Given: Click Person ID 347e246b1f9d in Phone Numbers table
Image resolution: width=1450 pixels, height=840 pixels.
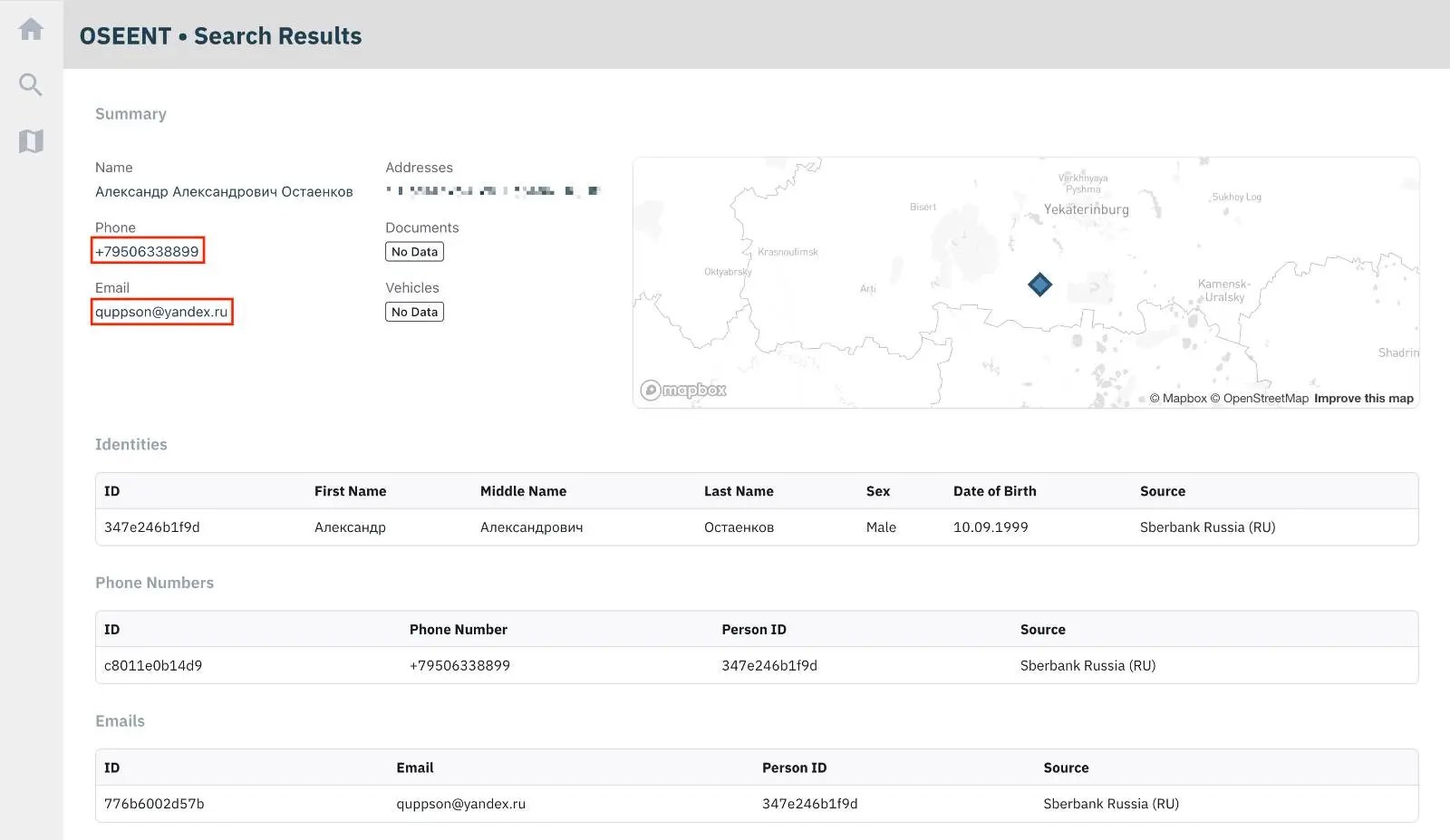Looking at the screenshot, I should (768, 664).
